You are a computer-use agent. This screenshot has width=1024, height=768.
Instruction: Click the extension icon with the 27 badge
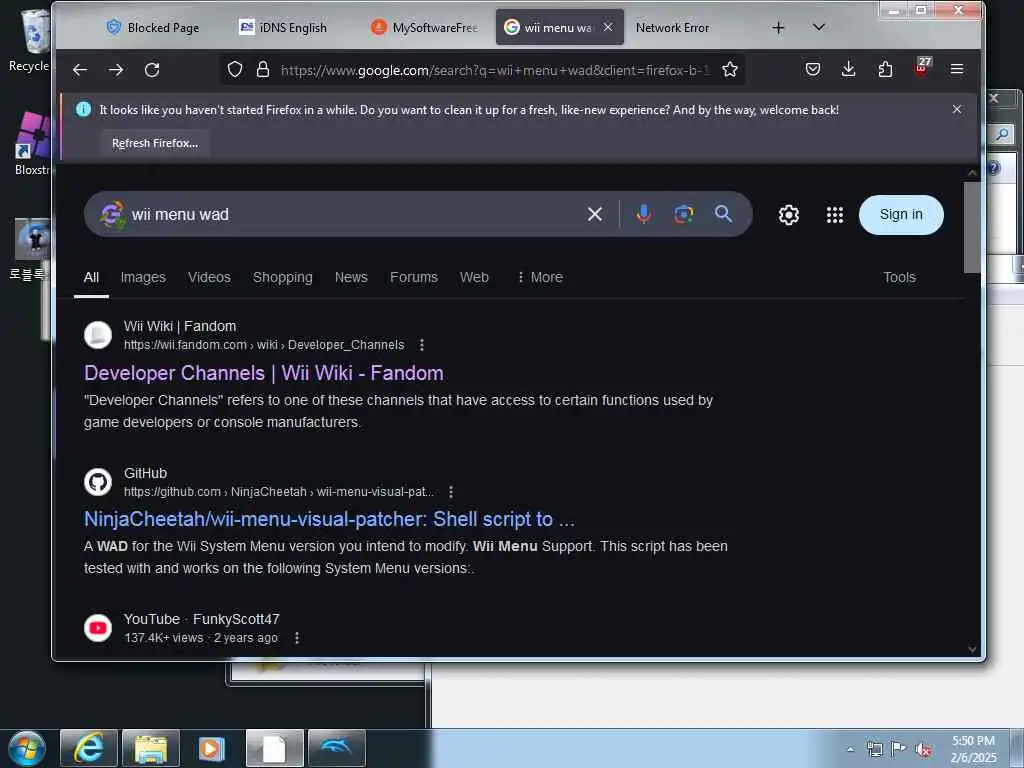921,68
